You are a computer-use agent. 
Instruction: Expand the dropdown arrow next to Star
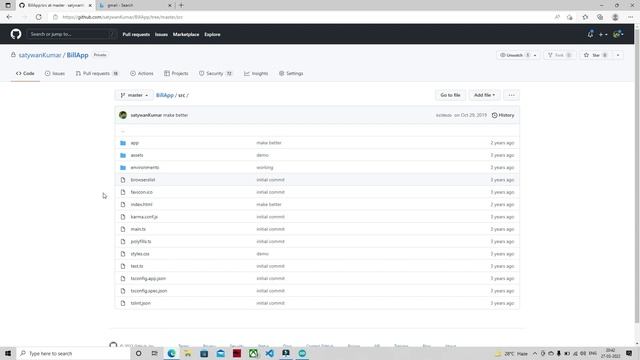coord(618,55)
